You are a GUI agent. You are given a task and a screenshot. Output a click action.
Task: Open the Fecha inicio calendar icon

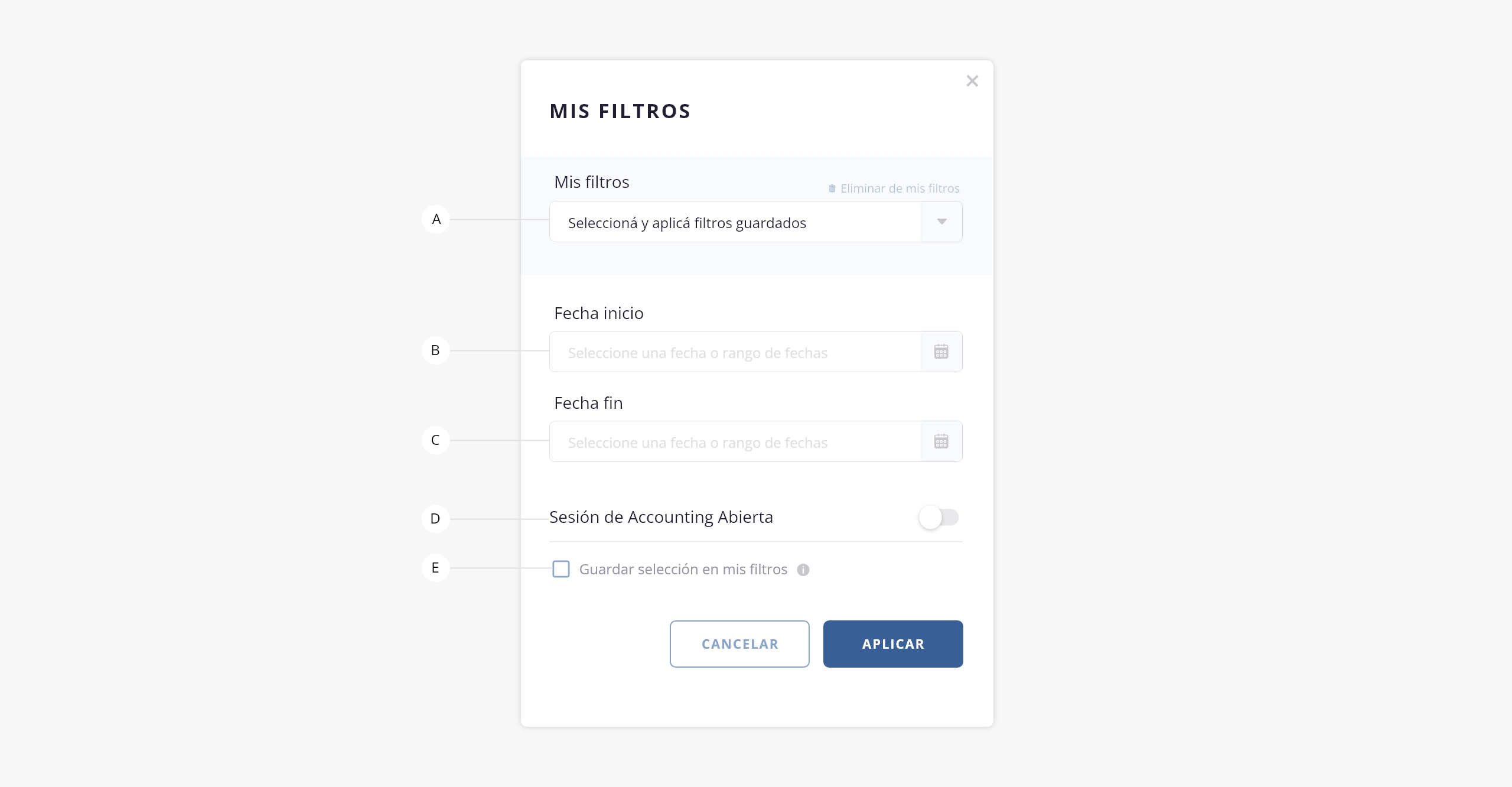tap(941, 352)
